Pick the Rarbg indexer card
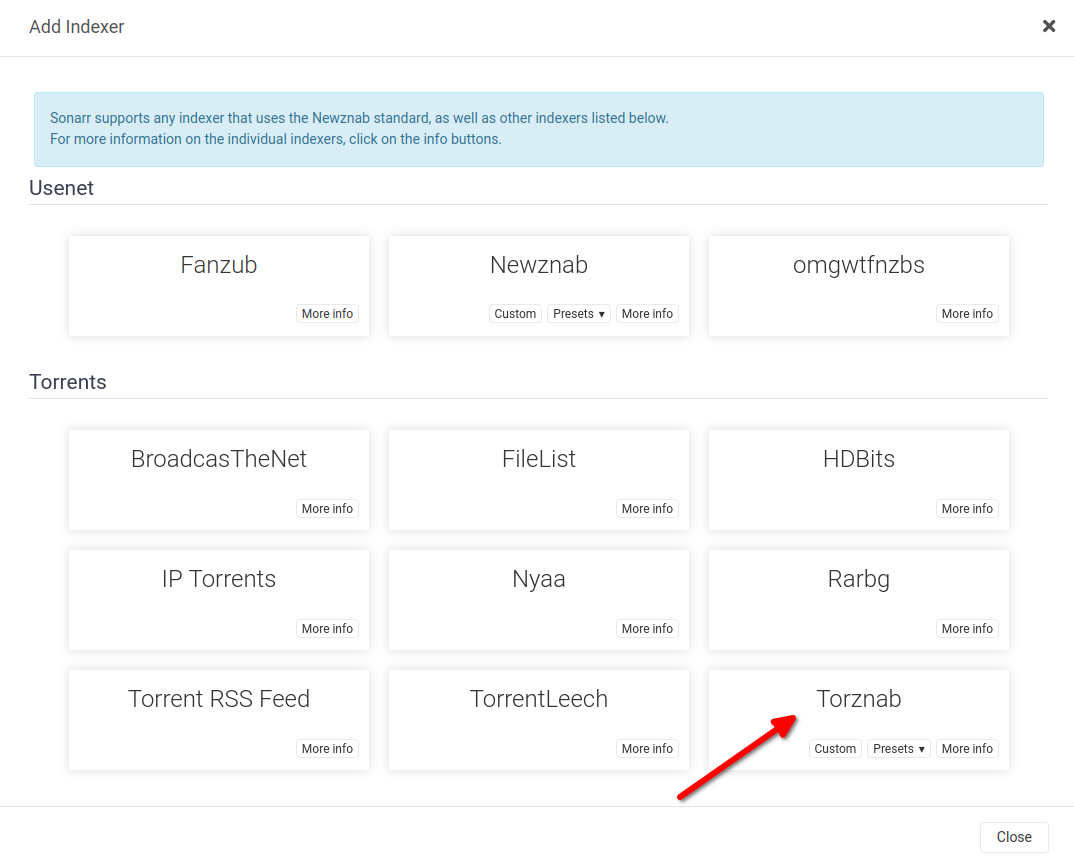Viewport: 1074px width, 861px height. click(x=858, y=599)
